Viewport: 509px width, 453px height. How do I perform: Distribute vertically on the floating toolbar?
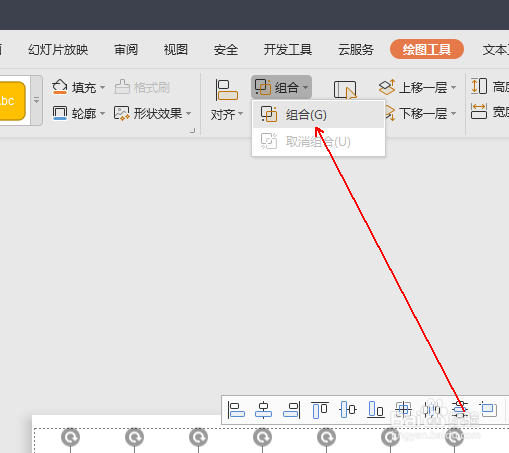460,410
